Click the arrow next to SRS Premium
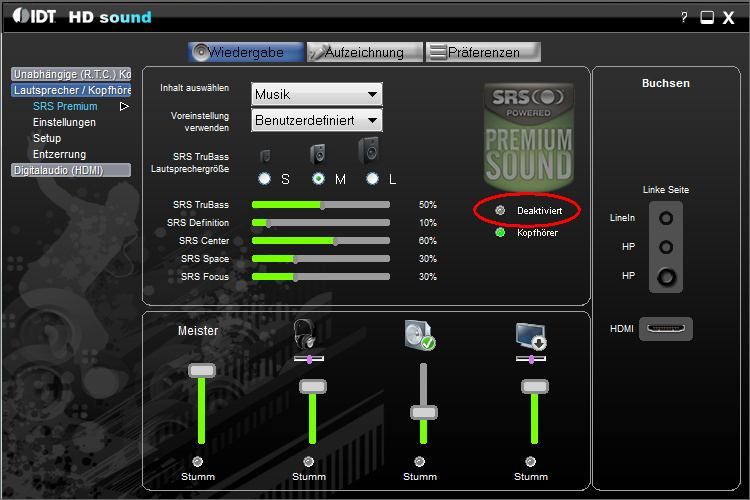 click(x=124, y=106)
